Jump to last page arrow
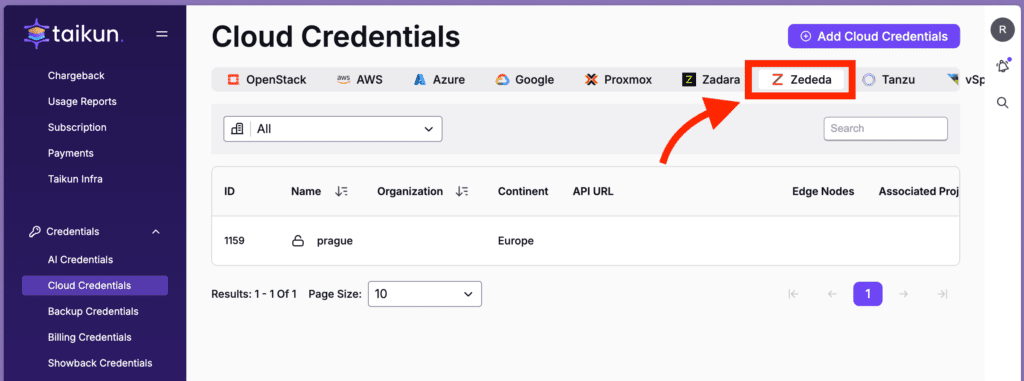The image size is (1024, 381). (x=942, y=294)
